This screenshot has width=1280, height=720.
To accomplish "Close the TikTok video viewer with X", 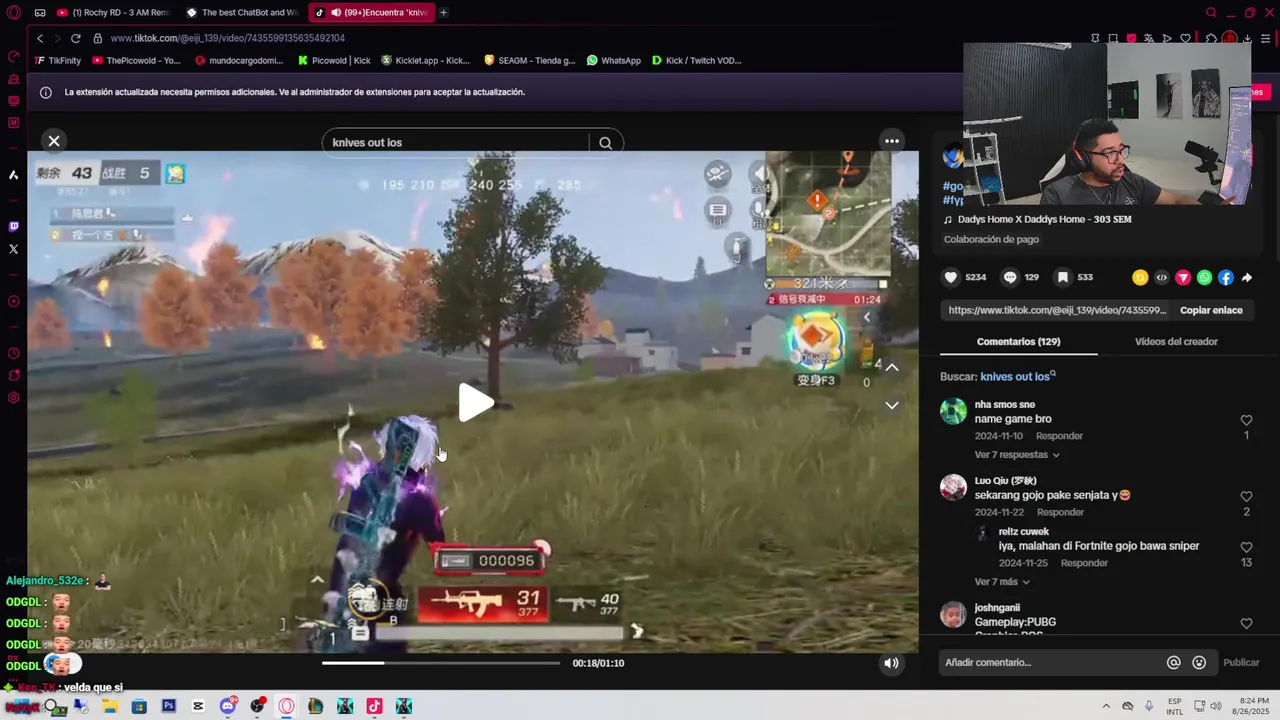I will click(54, 141).
